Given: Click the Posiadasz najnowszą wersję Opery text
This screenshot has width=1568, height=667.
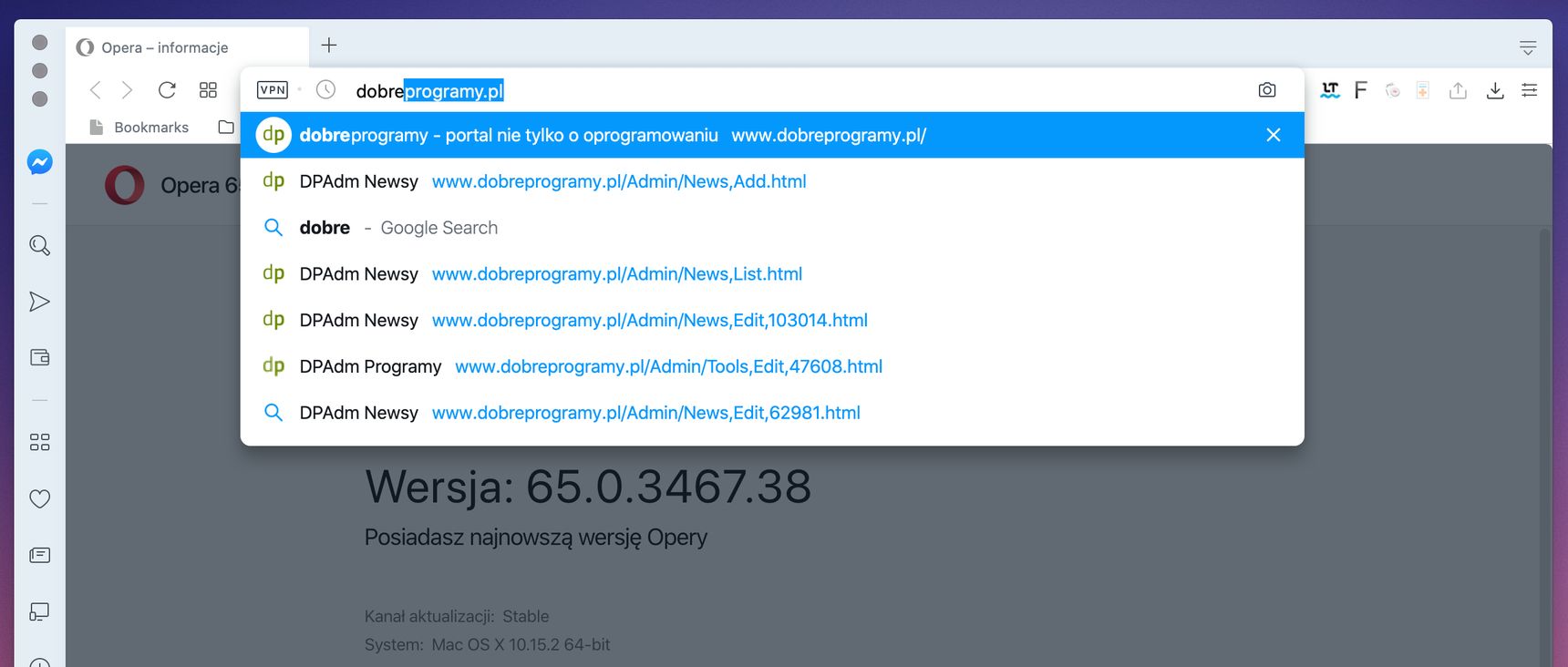Looking at the screenshot, I should click(x=536, y=538).
